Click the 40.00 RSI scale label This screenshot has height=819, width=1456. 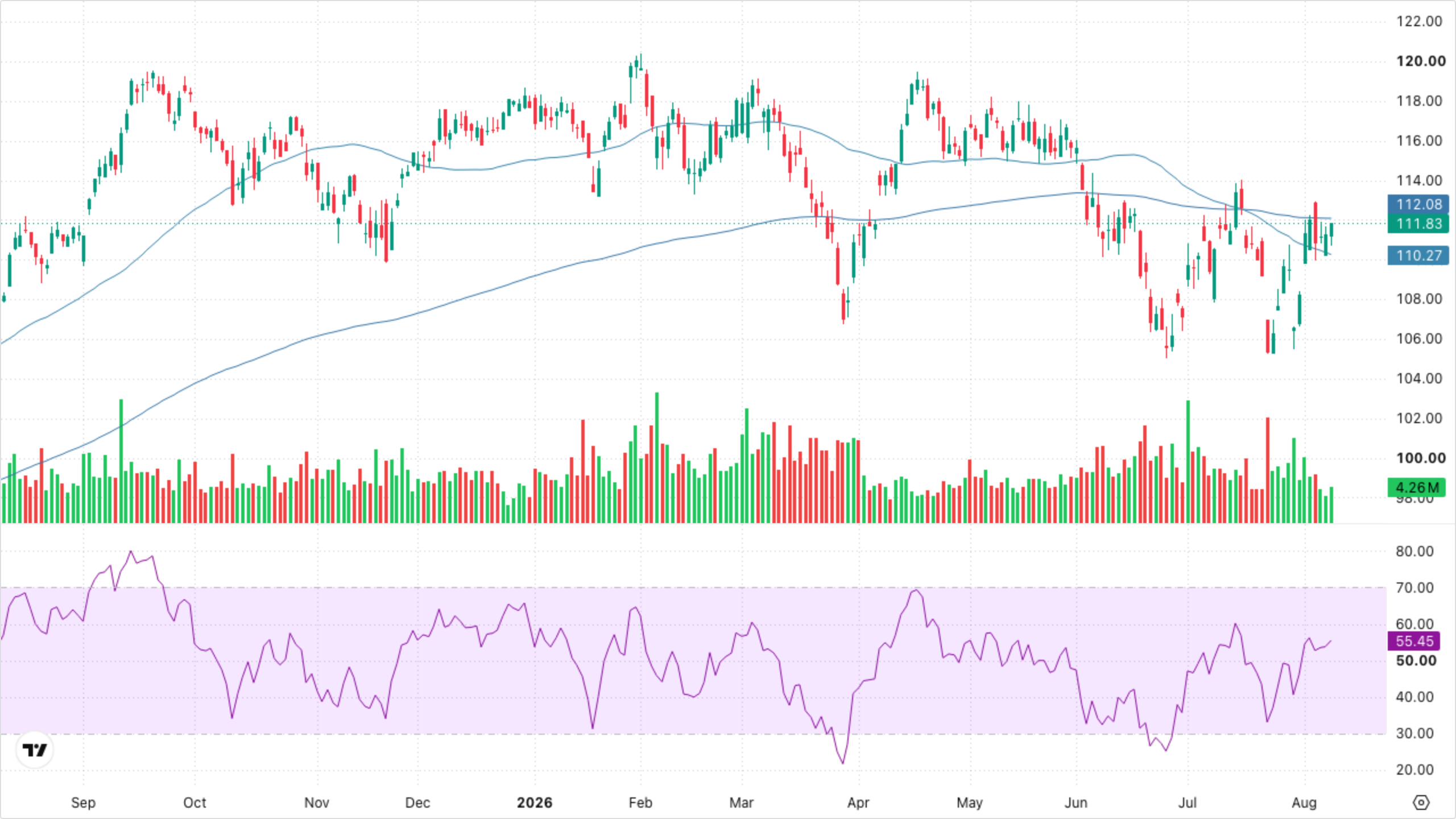point(1414,697)
